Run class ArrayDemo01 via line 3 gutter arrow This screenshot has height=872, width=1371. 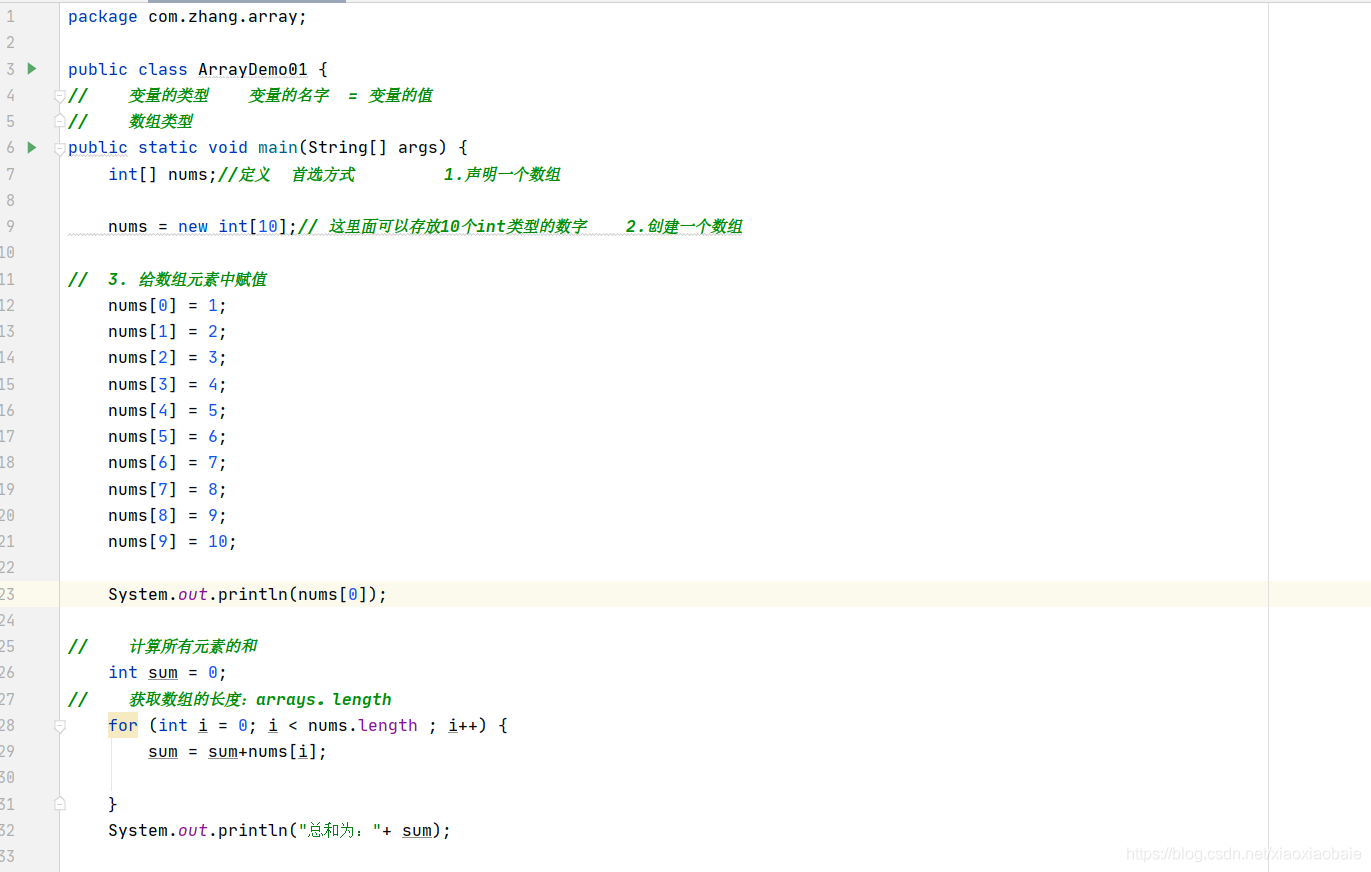[32, 68]
